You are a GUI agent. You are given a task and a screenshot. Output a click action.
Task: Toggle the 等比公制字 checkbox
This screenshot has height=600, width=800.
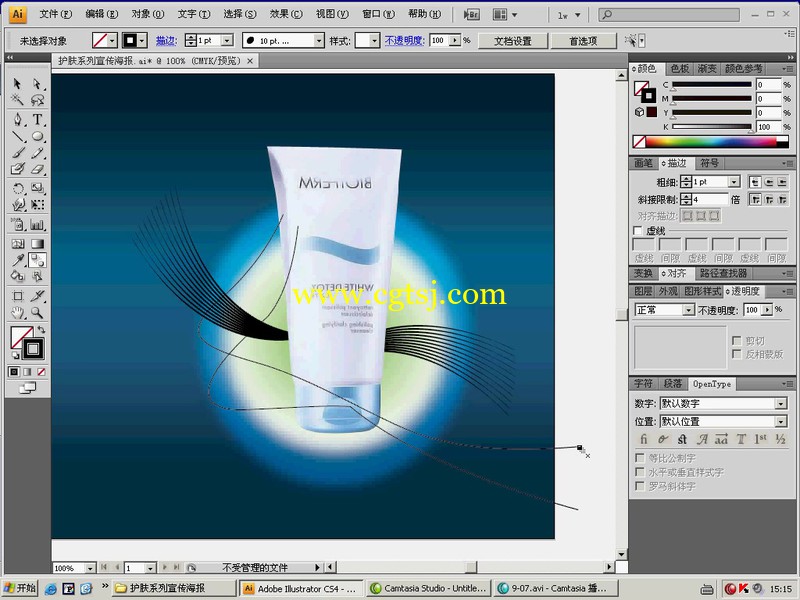(x=639, y=457)
